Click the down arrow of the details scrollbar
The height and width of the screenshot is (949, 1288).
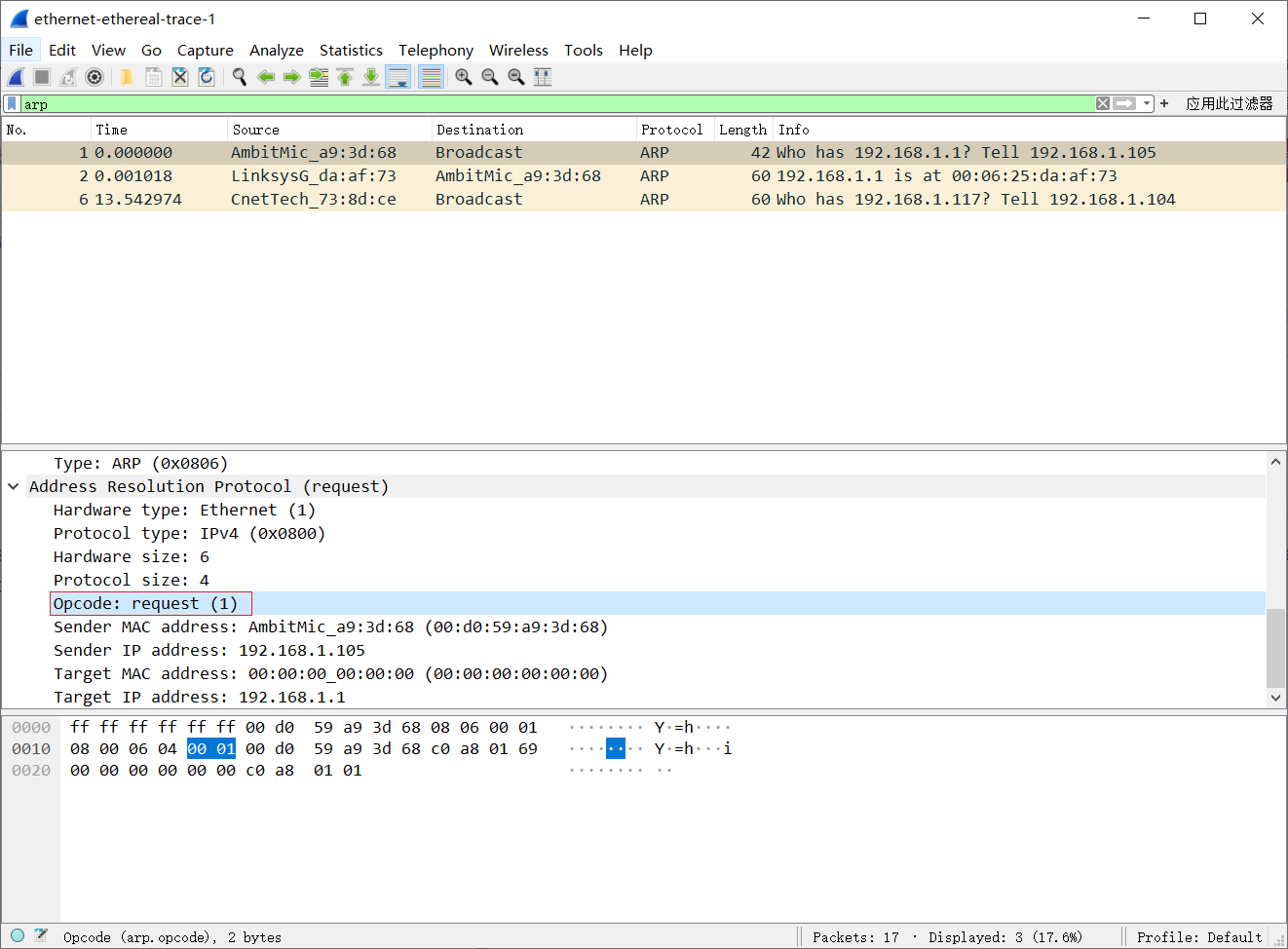[1275, 698]
